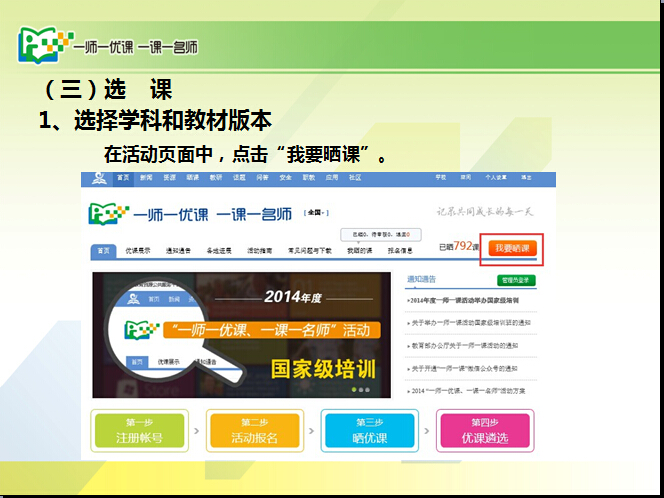Switch to the 活动指南 tab
The width and height of the screenshot is (664, 498).
pos(260,251)
